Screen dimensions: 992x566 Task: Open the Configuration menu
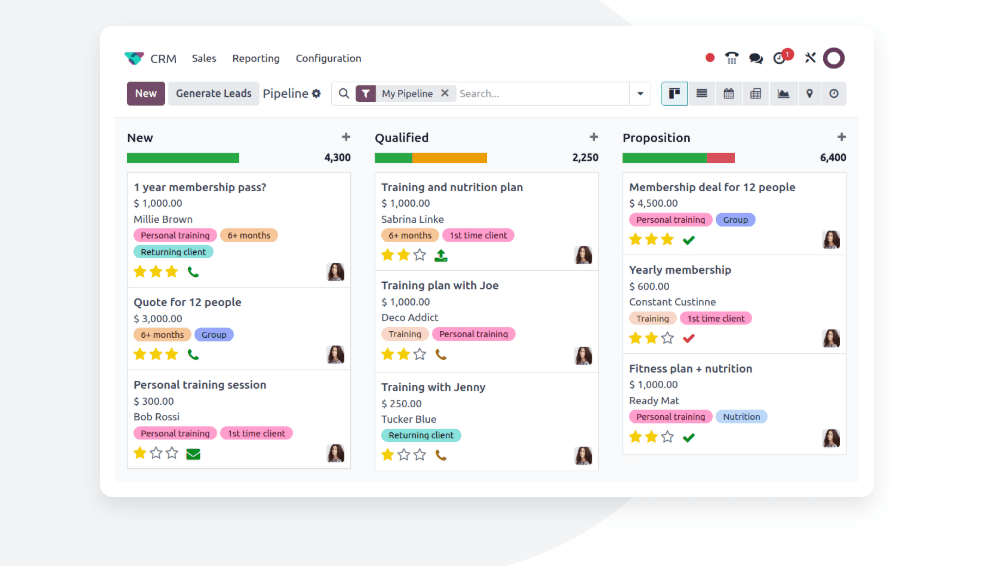click(x=328, y=58)
